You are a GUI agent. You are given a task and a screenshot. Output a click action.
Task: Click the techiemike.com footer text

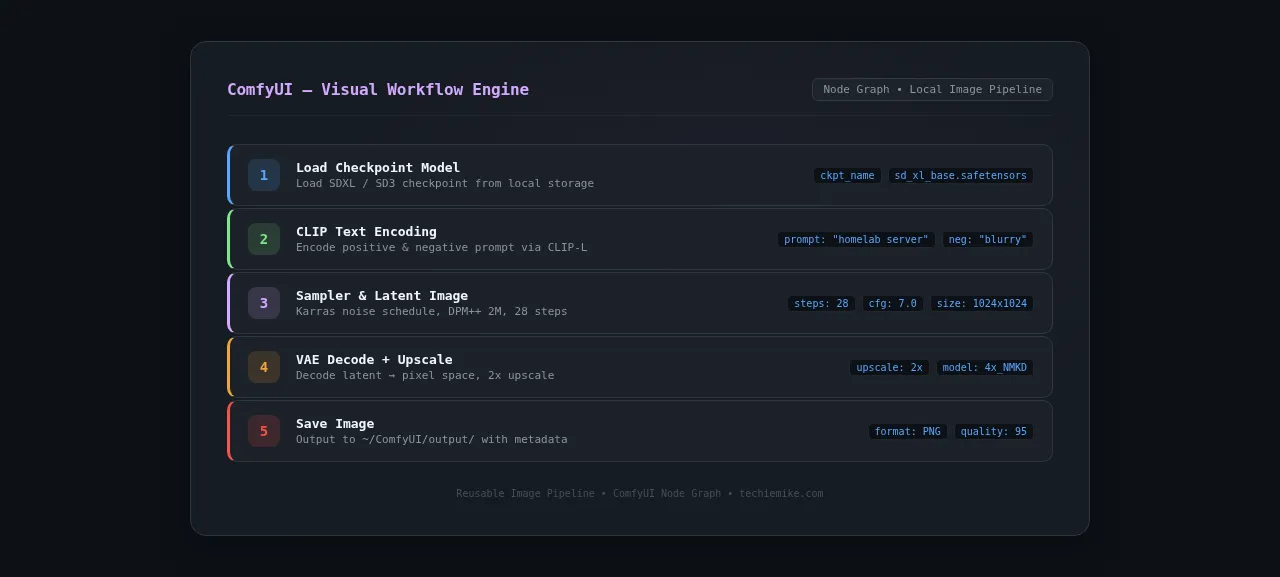(x=781, y=494)
